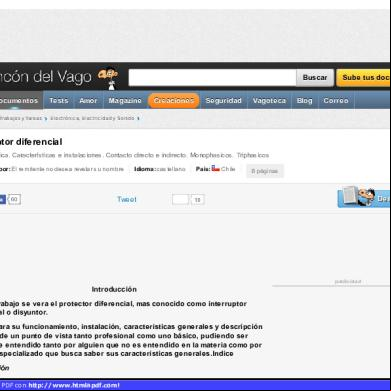Click the Tweet link

click(x=127, y=199)
